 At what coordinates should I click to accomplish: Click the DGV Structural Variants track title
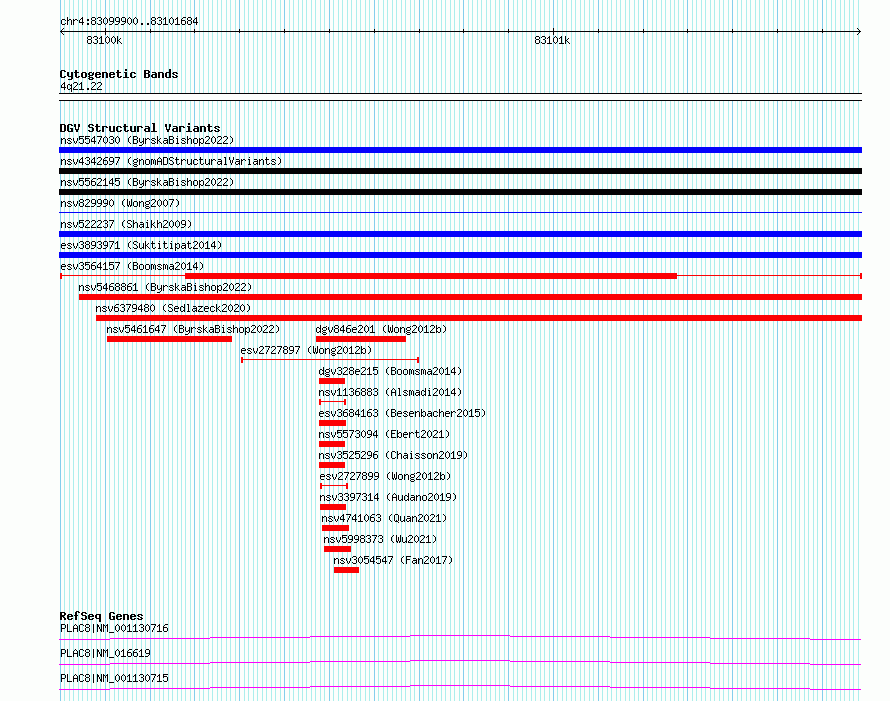[x=140, y=128]
